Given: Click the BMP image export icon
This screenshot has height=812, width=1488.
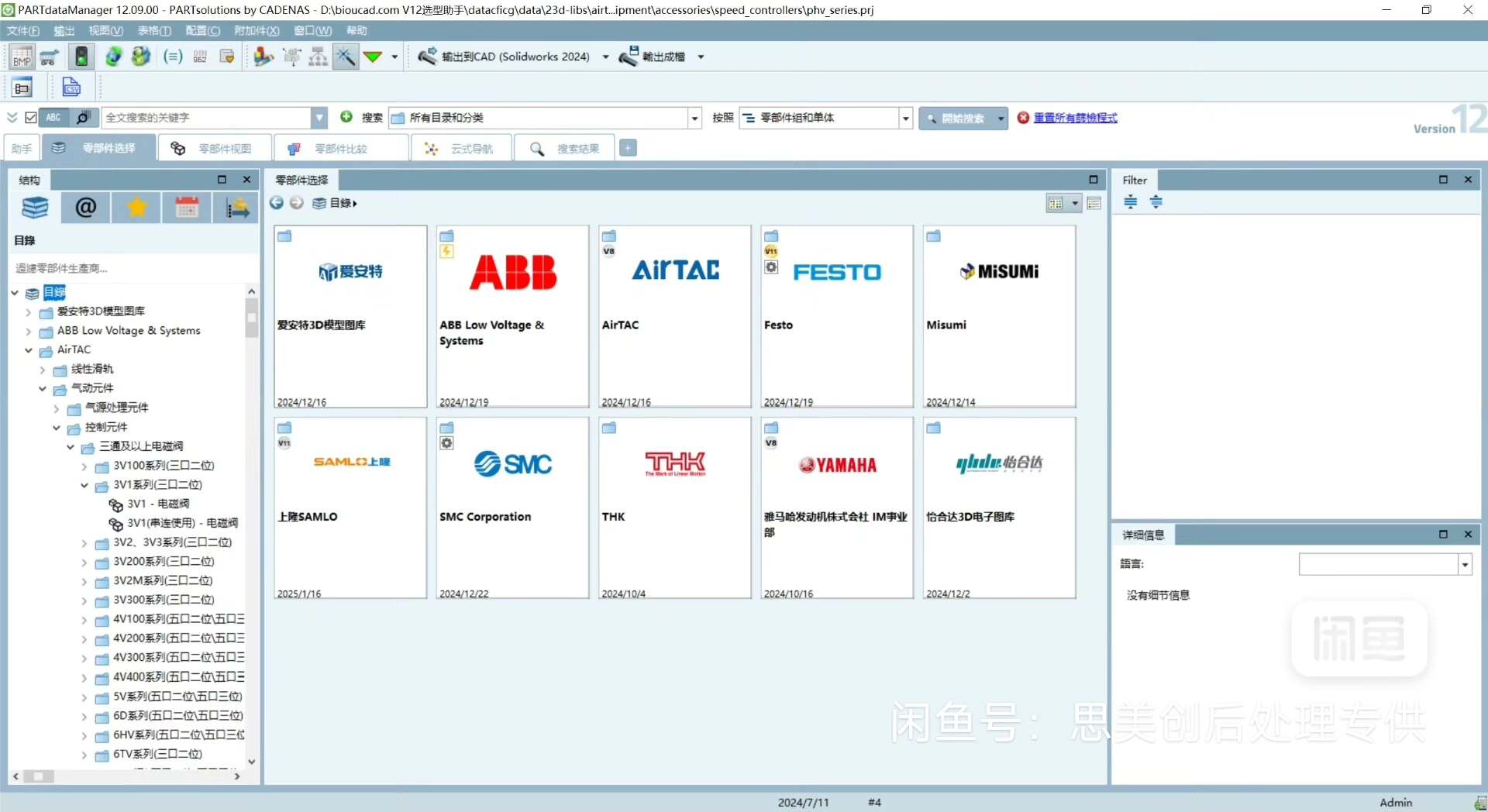Looking at the screenshot, I should pos(22,57).
